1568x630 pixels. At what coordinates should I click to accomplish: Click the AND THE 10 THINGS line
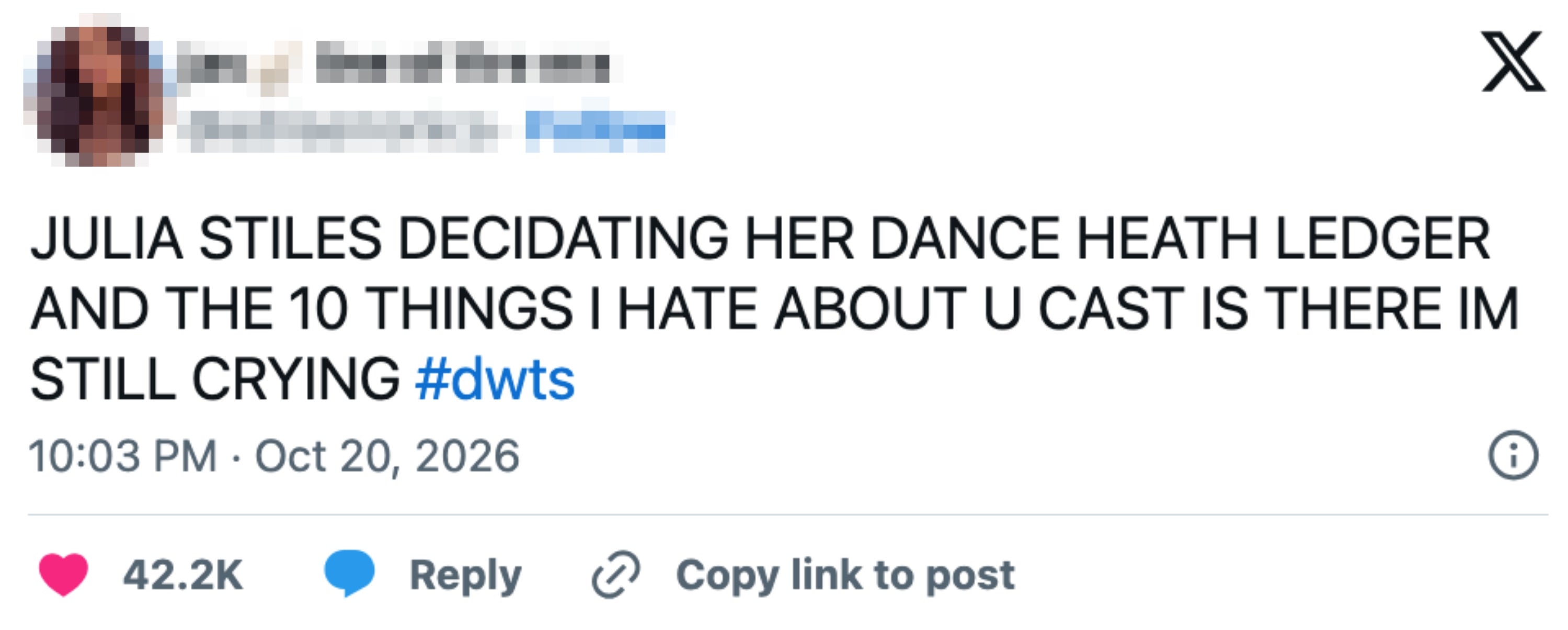[774, 309]
